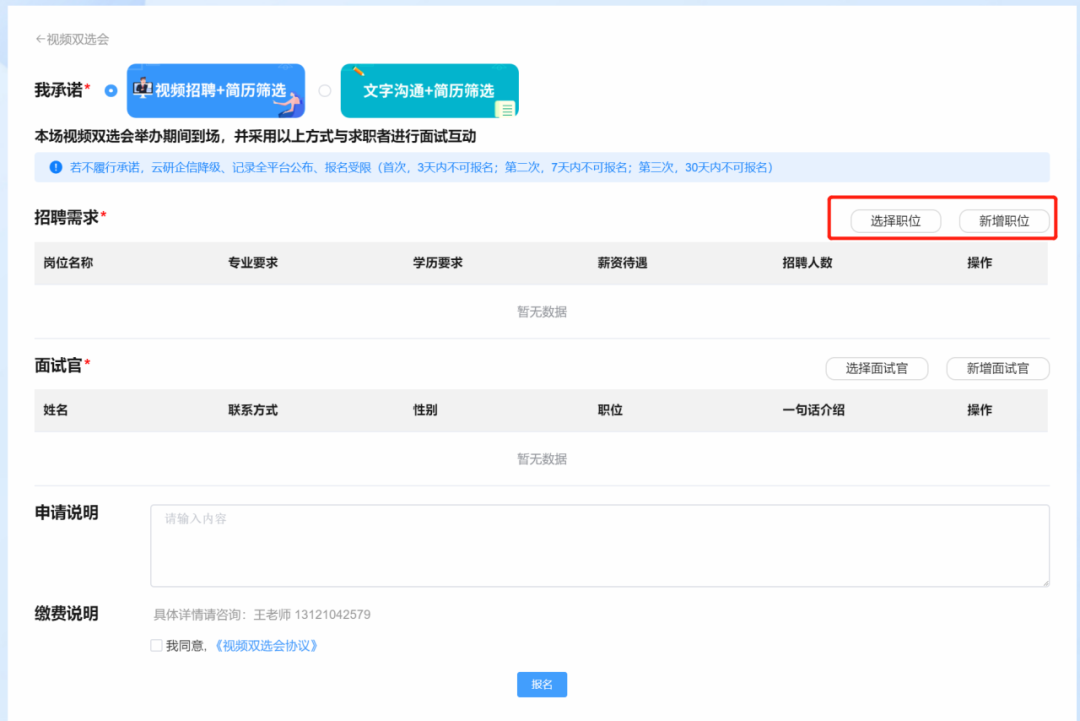Go back via the 视频双选会 arrow
1080x721 pixels.
pos(71,39)
